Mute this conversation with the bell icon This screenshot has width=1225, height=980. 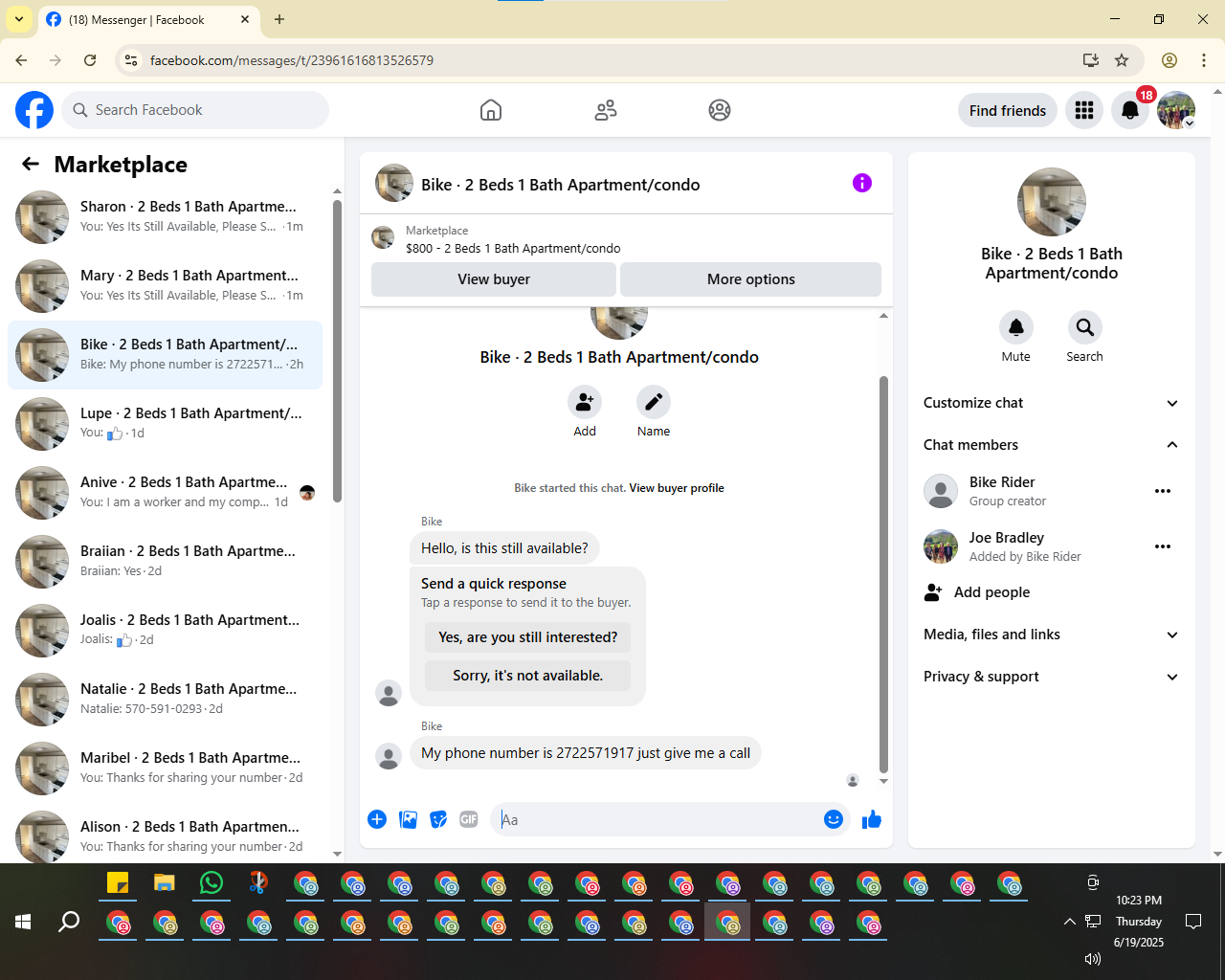click(x=1016, y=327)
